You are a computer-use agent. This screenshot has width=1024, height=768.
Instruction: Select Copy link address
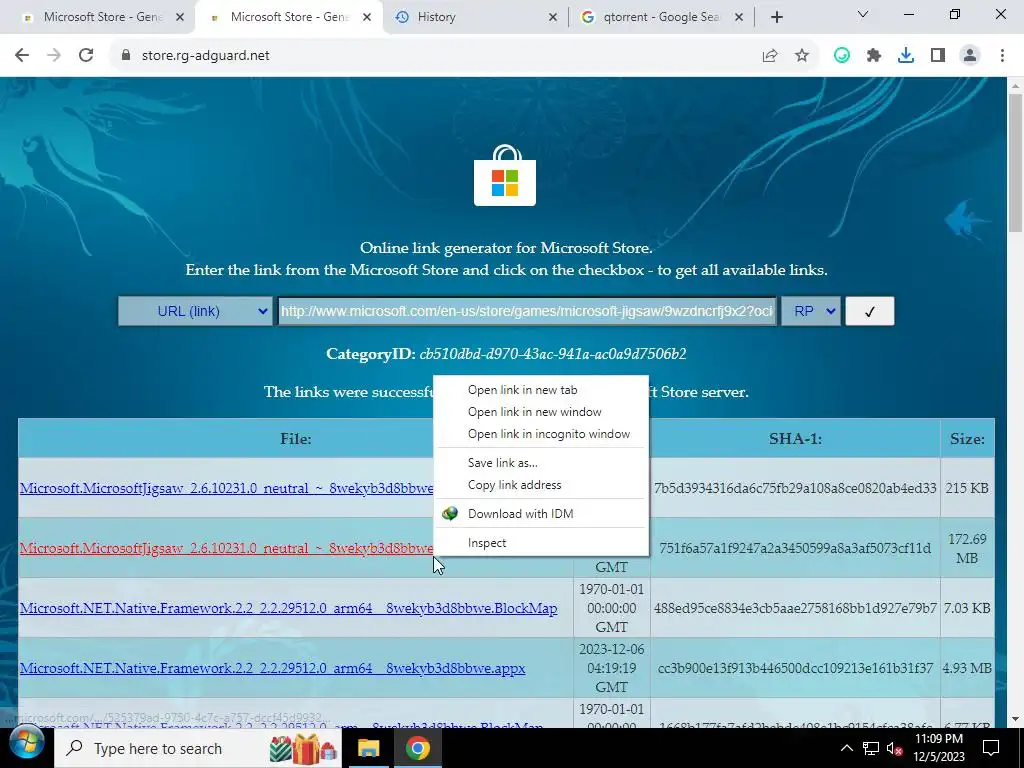point(541,485)
